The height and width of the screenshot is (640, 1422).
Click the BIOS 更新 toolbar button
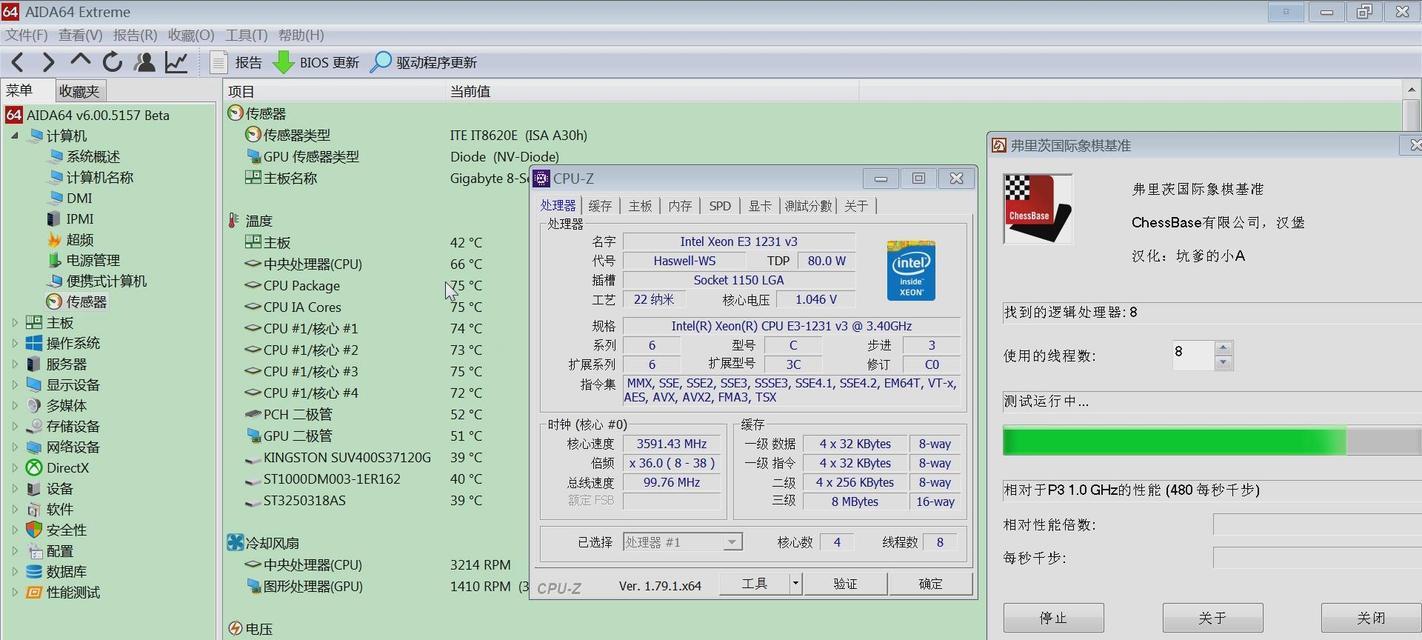coord(316,62)
